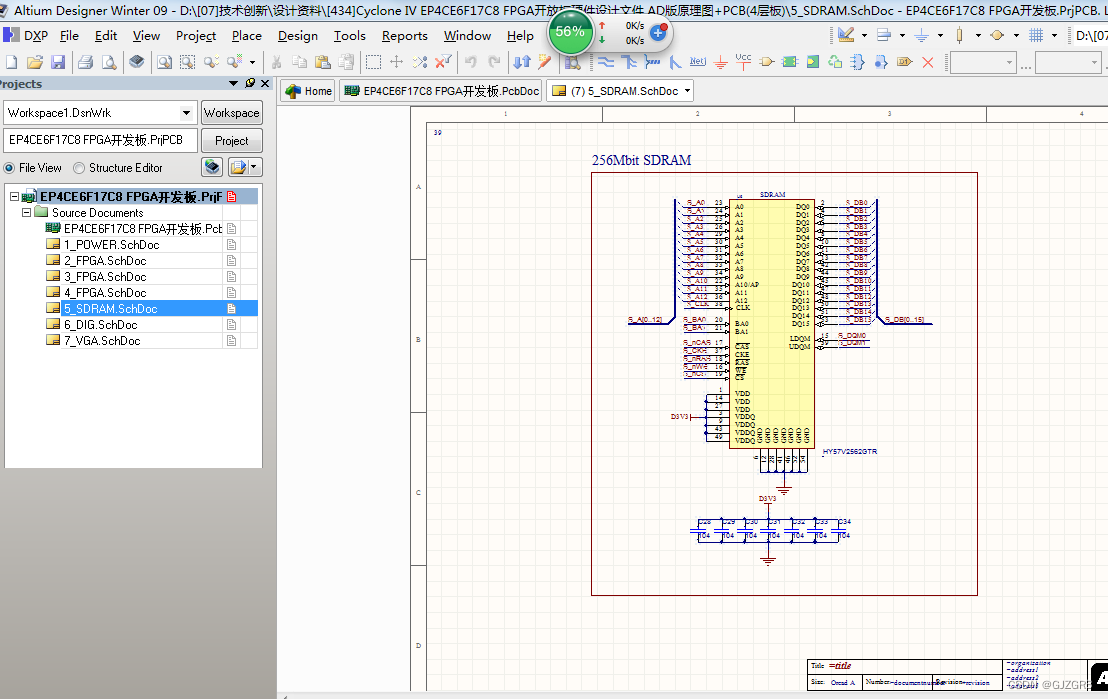Open the 5_SDRAM.SchDoc tab dropdown arrow
1108x699 pixels.
[688, 91]
